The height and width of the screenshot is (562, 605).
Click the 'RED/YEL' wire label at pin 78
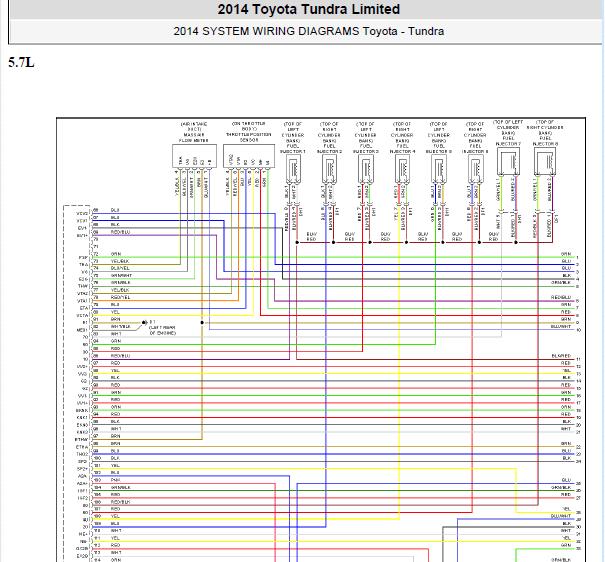point(120,297)
